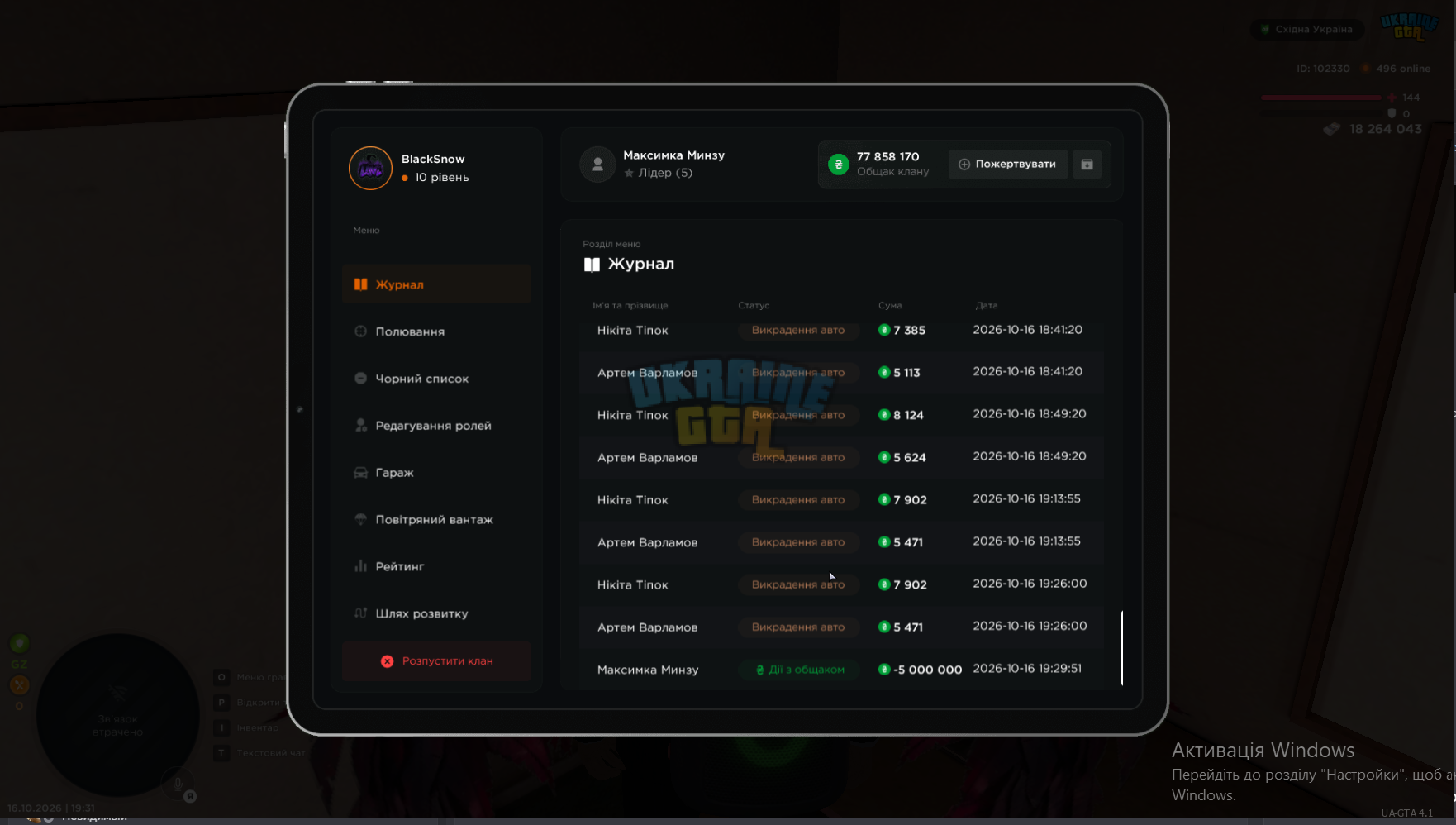This screenshot has width=1456, height=825.
Task: Click the 10 рівень clan level label
Action: click(441, 177)
